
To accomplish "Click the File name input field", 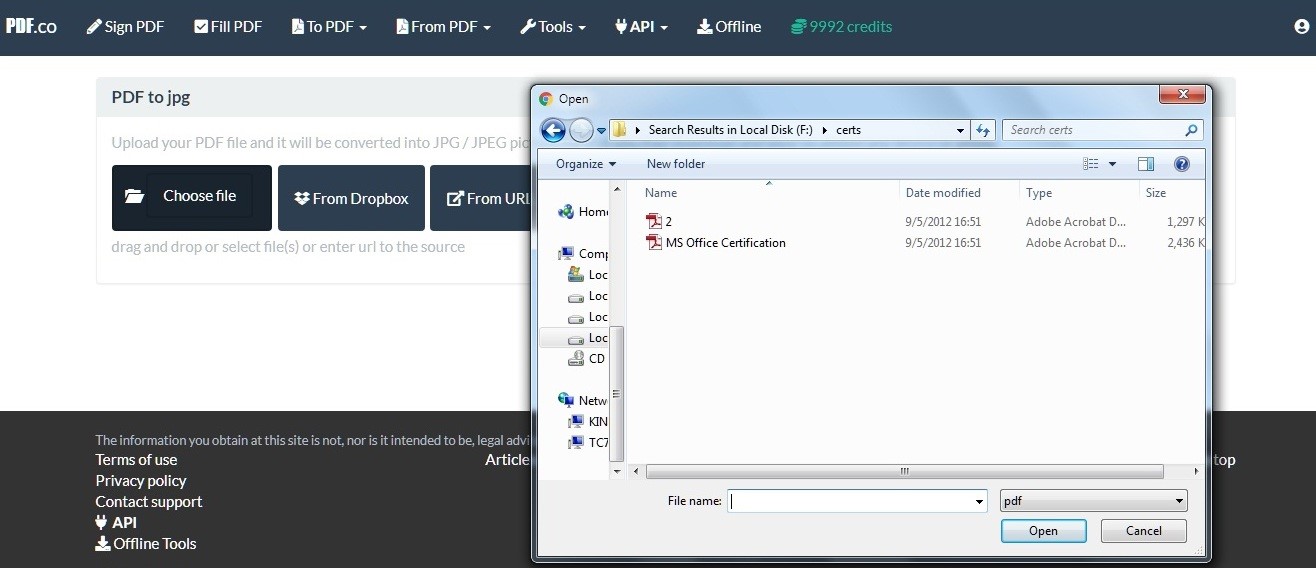I will pos(850,501).
